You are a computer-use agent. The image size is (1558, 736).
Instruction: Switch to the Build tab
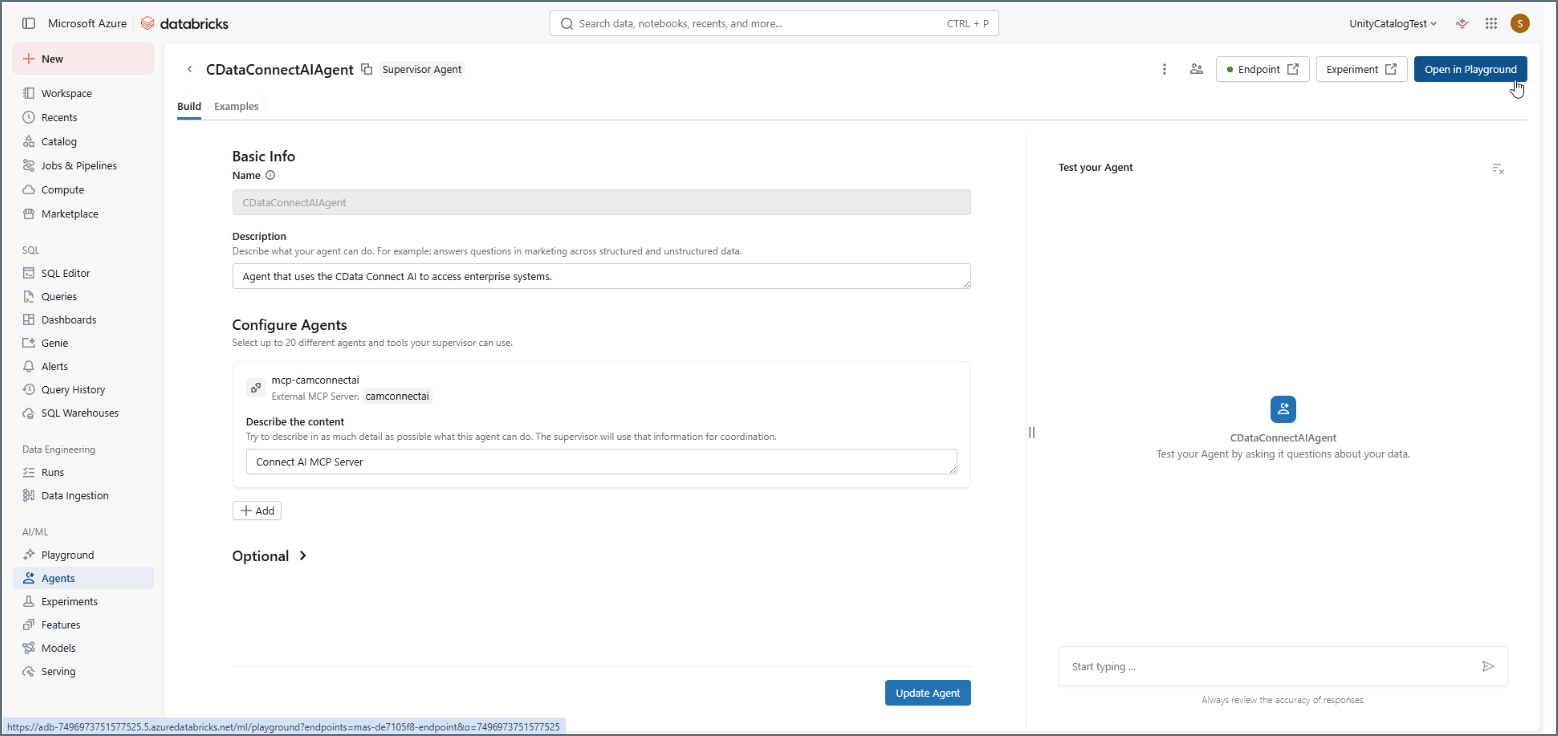(x=189, y=106)
